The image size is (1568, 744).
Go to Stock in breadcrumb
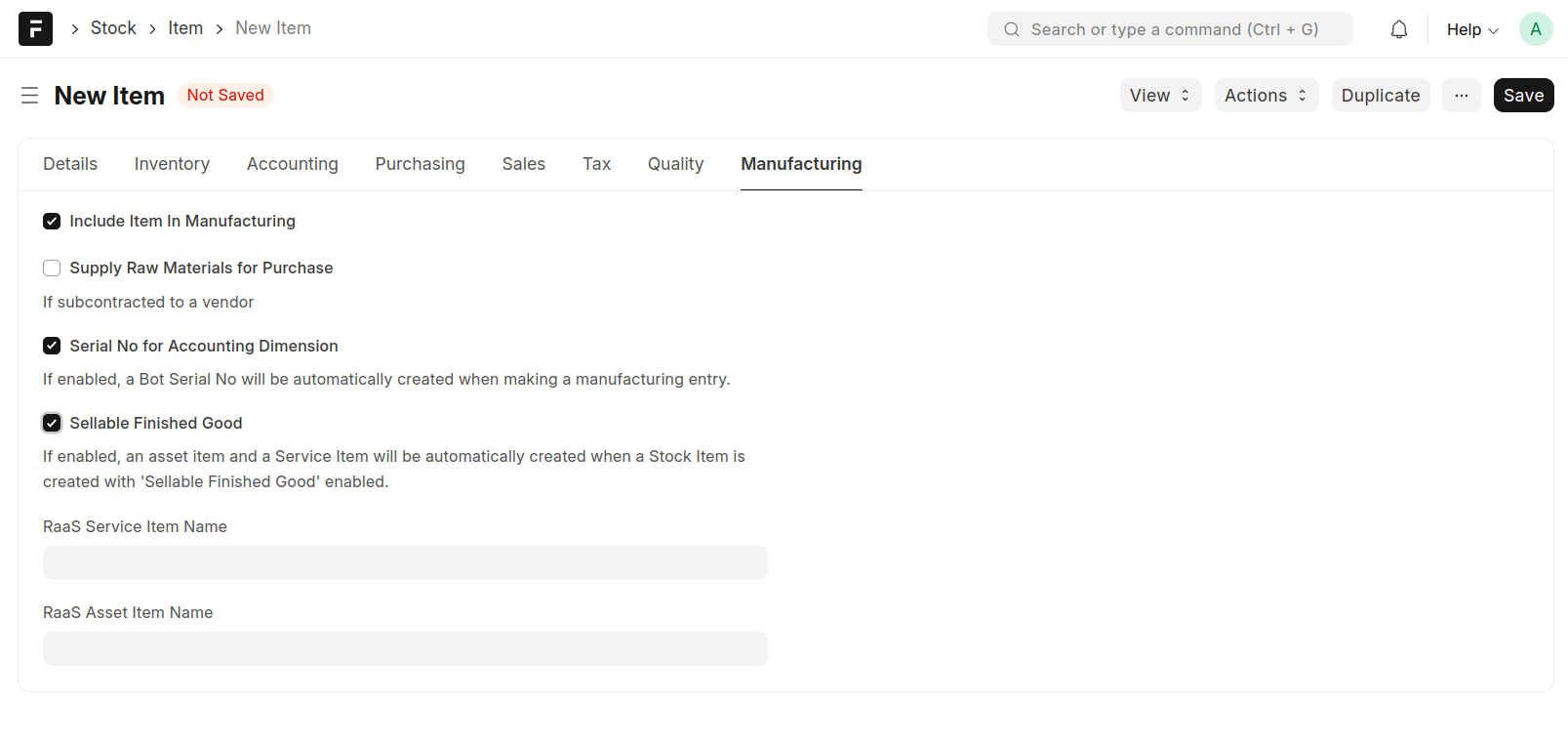point(113,28)
